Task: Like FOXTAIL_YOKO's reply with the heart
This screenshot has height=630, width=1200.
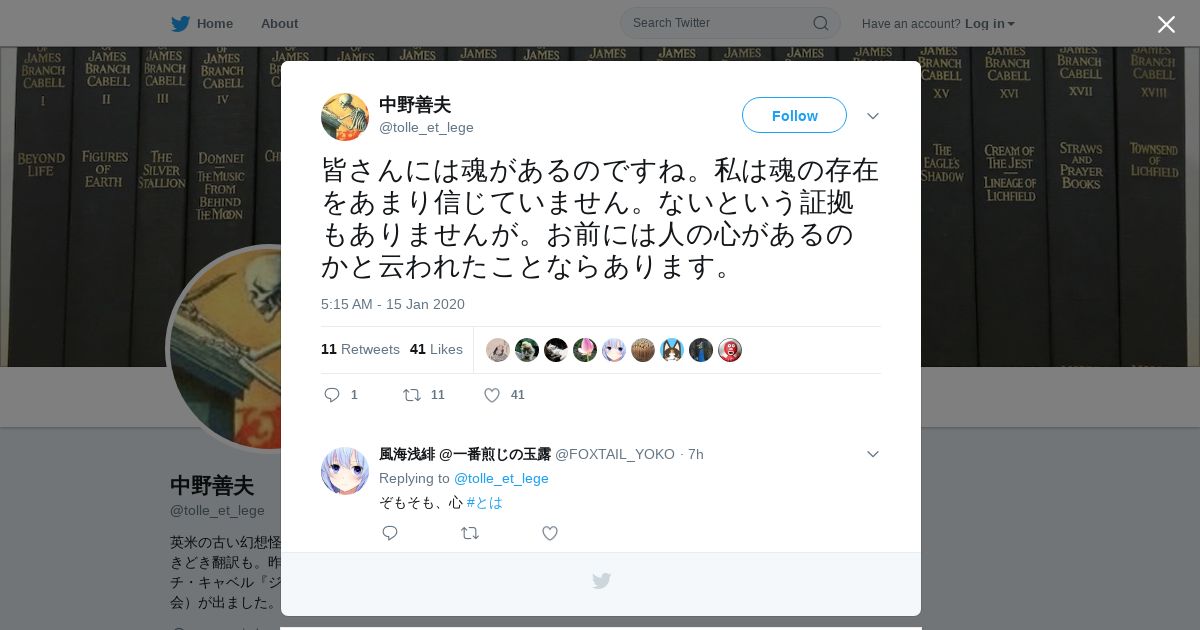Action: pyautogui.click(x=550, y=533)
